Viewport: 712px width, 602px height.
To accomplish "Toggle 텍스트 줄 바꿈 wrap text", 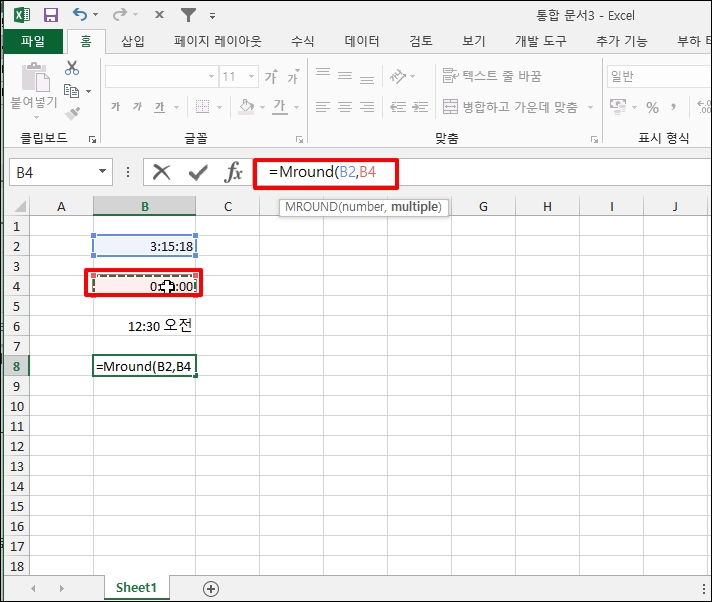I will (x=492, y=76).
